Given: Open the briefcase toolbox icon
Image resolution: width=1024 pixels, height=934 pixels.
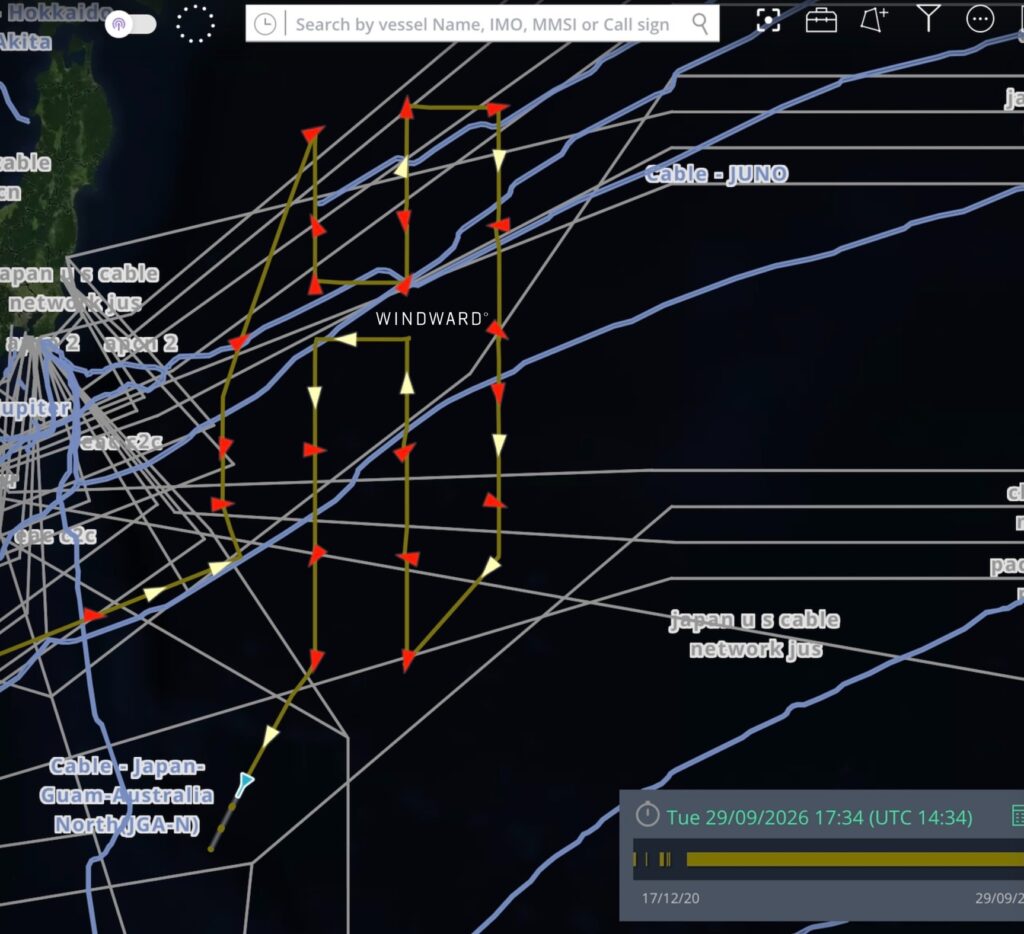Looking at the screenshot, I should click(x=821, y=20).
